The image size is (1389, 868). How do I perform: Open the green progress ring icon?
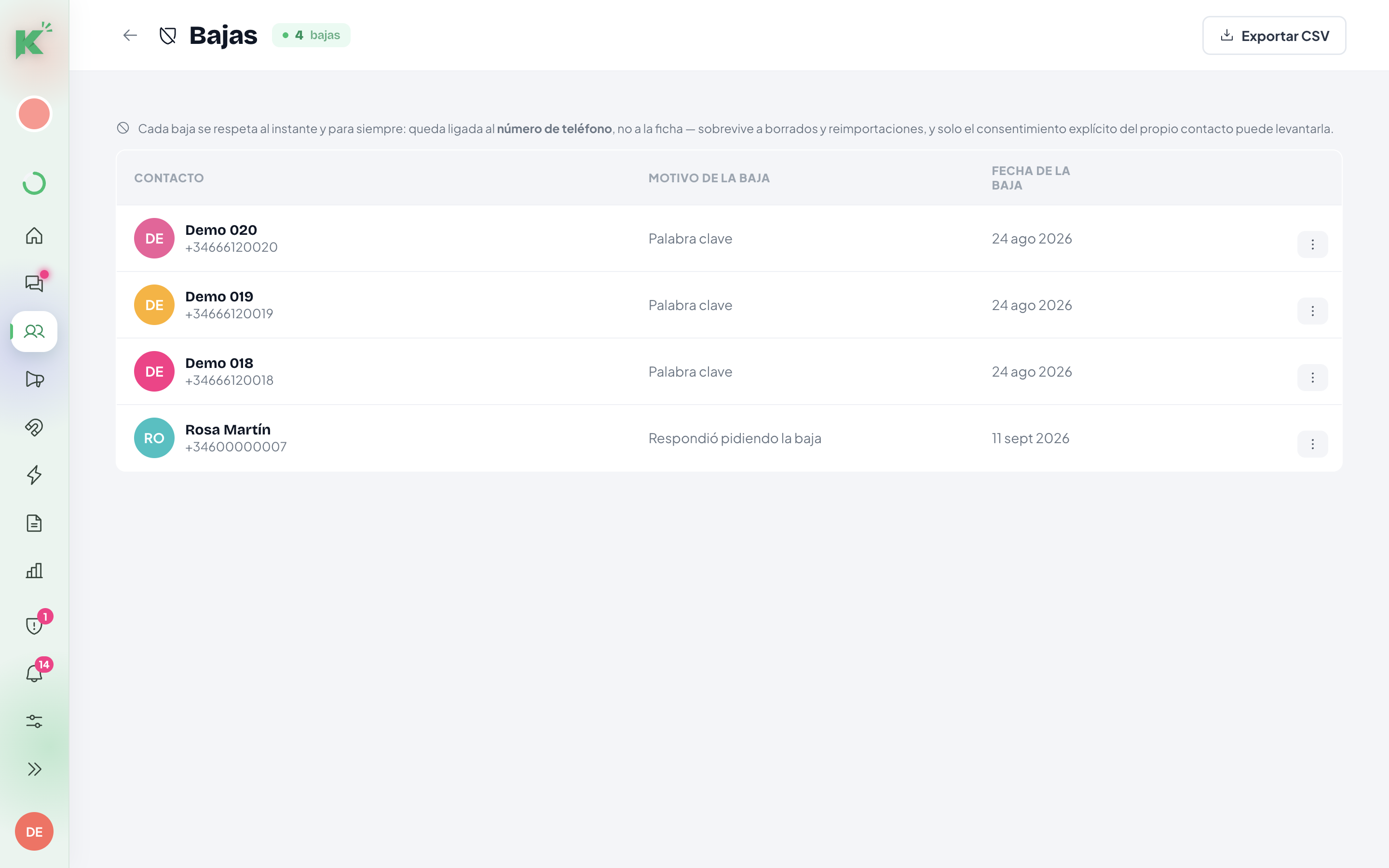click(x=34, y=183)
